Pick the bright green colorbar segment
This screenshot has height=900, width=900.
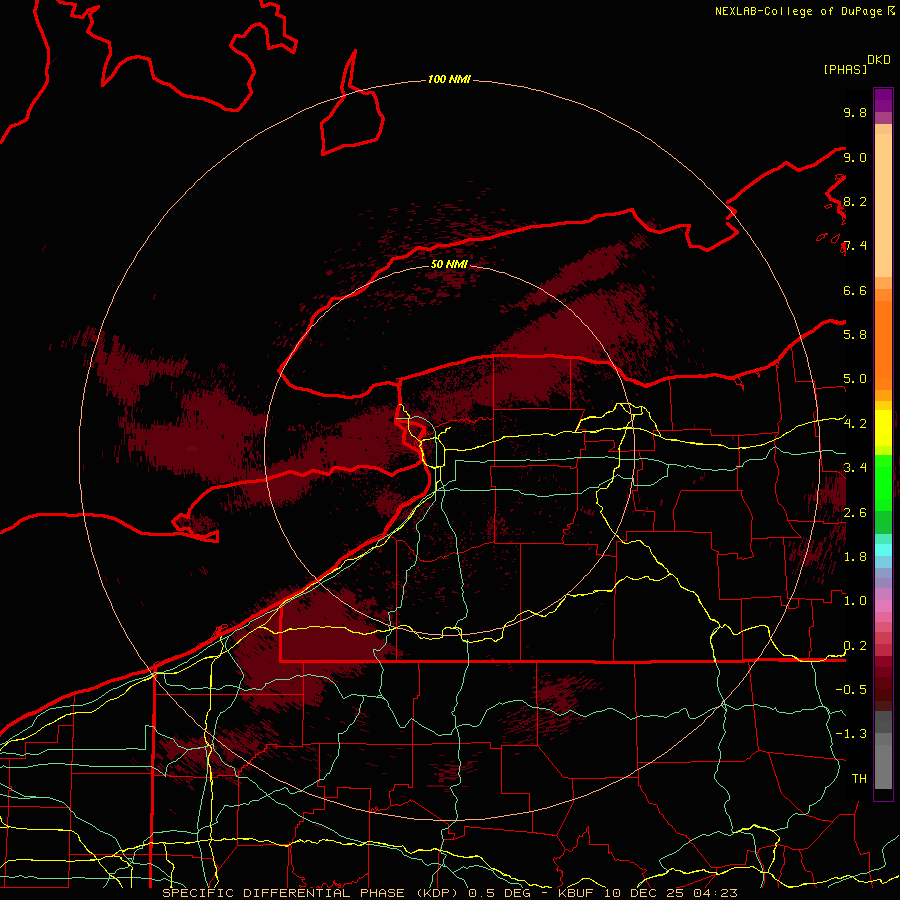pyautogui.click(x=883, y=482)
